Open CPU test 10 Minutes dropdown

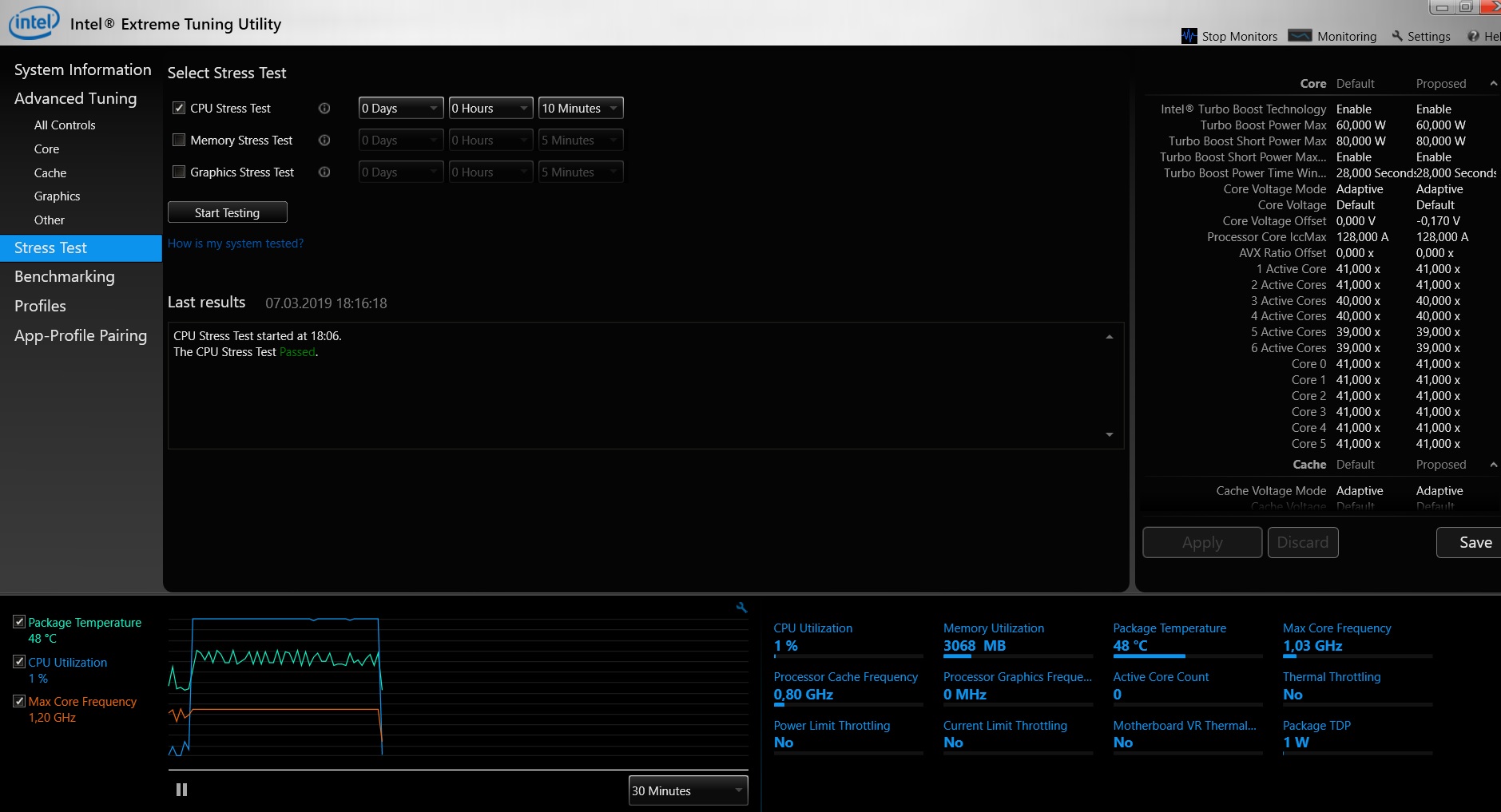pos(581,108)
